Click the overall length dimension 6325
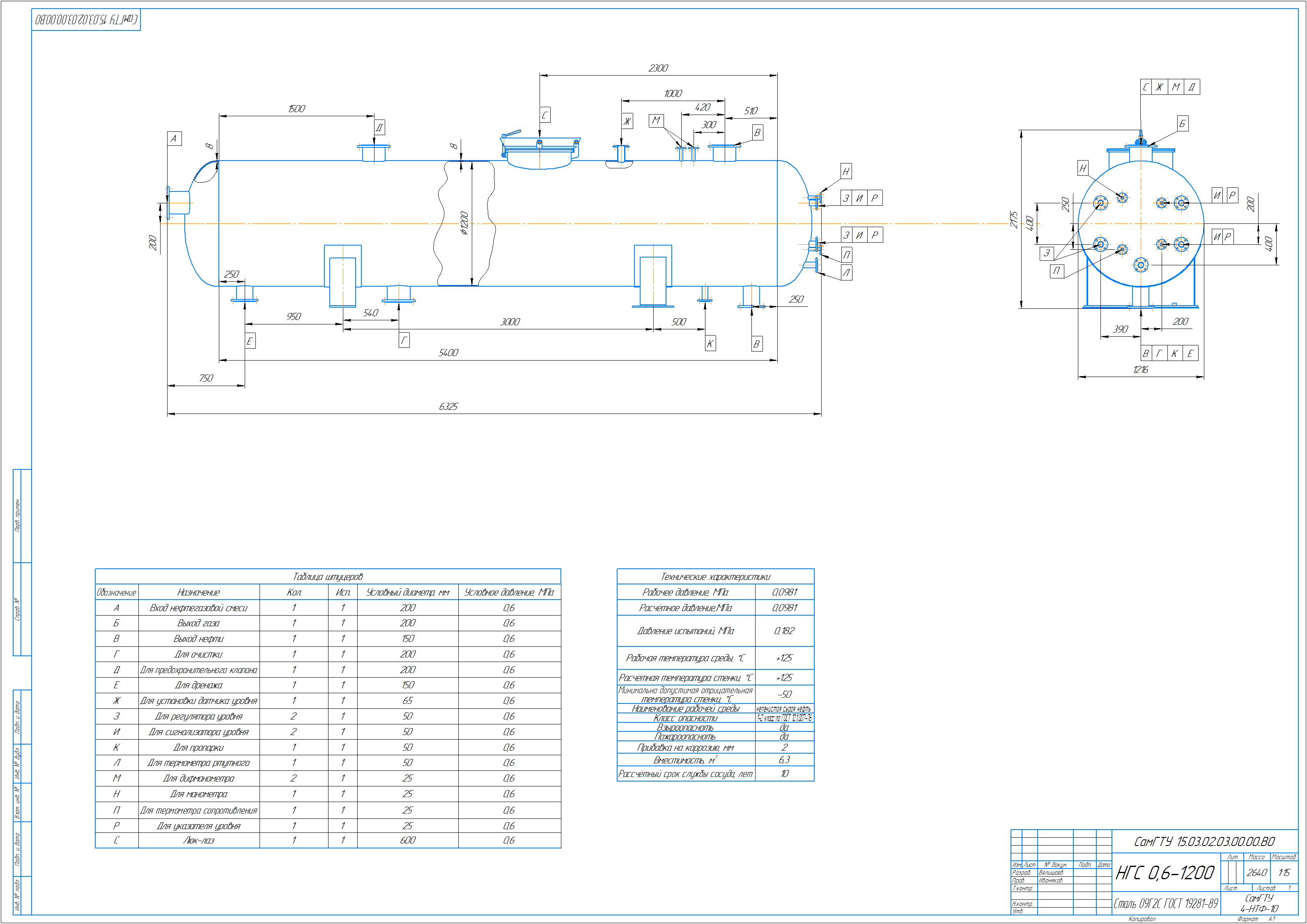This screenshot has height=924, width=1307. coord(448,407)
